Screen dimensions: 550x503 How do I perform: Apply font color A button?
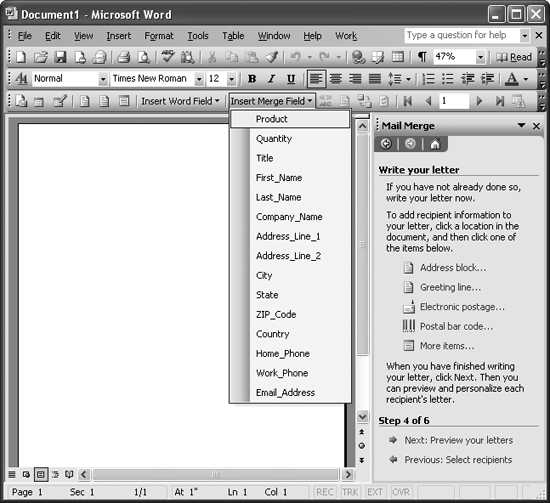[x=512, y=79]
